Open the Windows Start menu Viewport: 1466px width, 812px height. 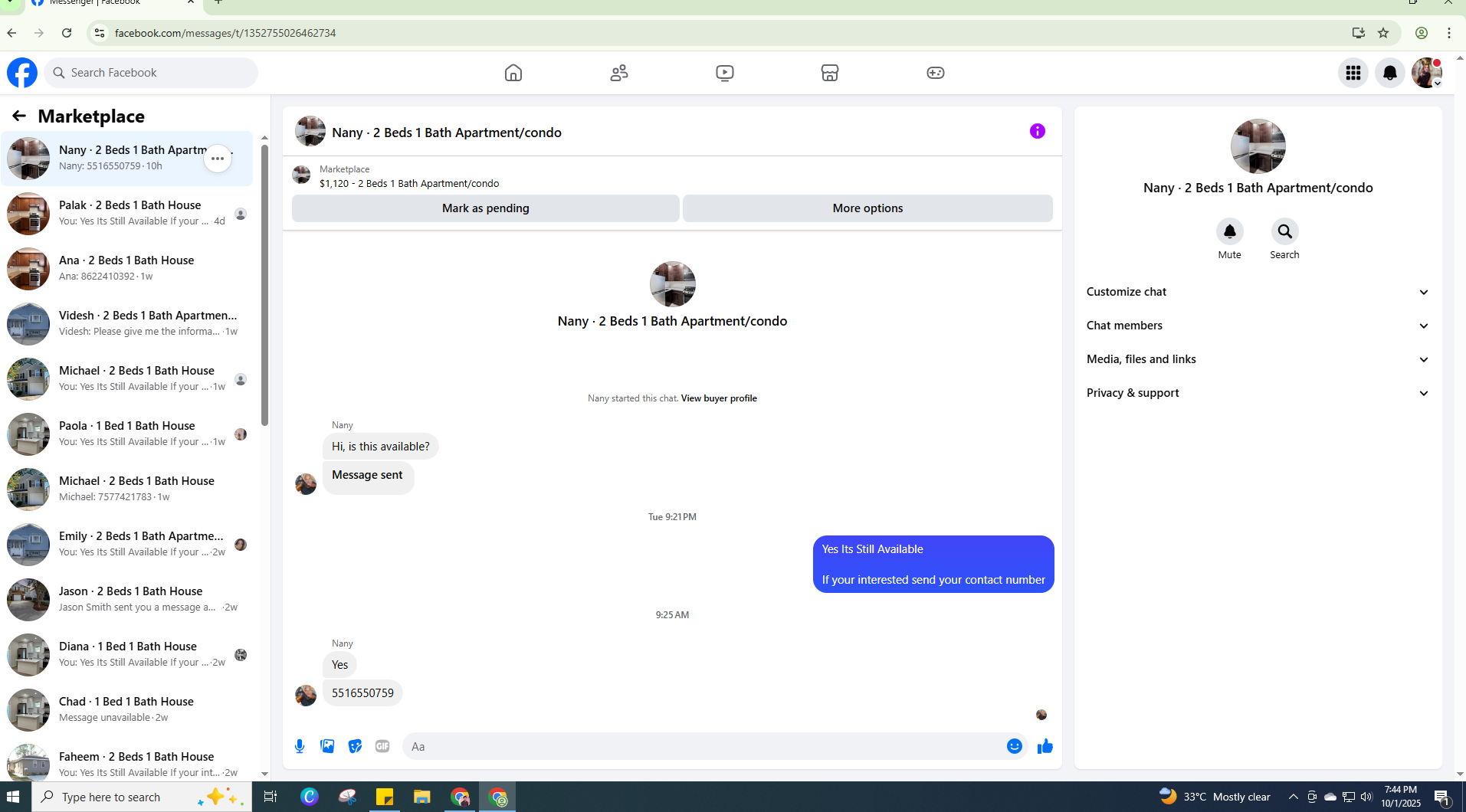13,797
